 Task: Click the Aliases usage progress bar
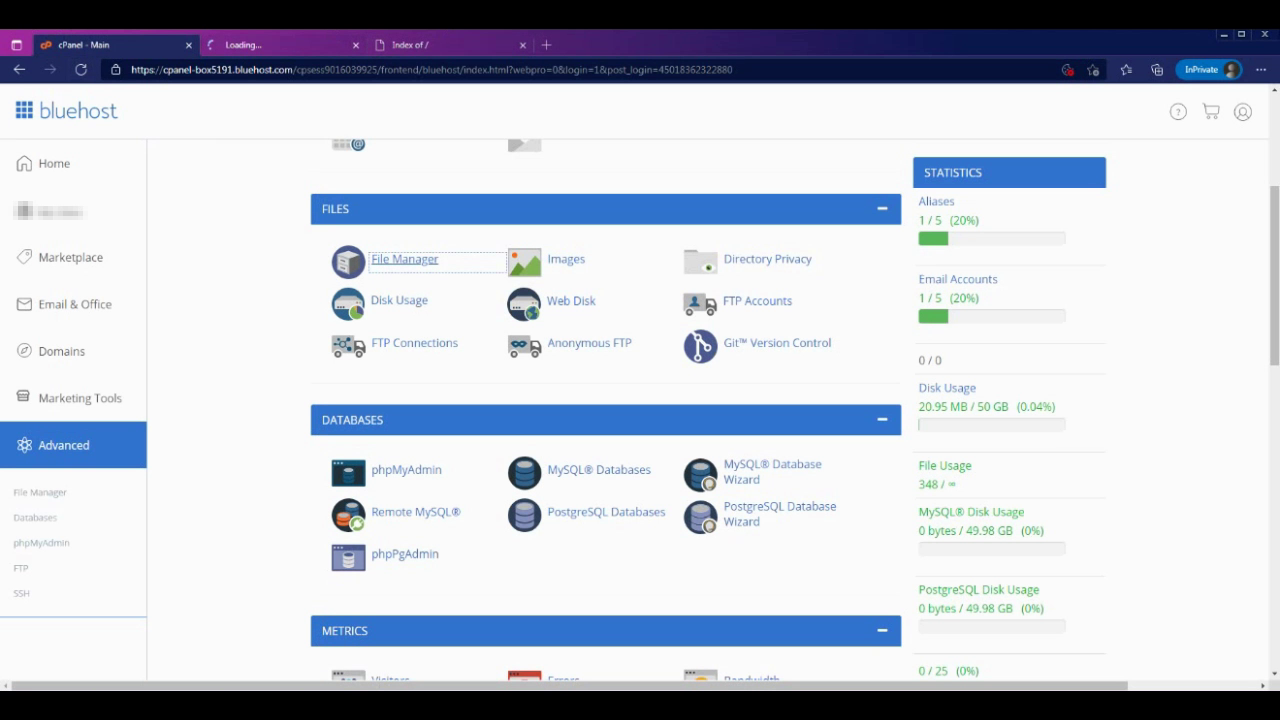click(x=991, y=239)
